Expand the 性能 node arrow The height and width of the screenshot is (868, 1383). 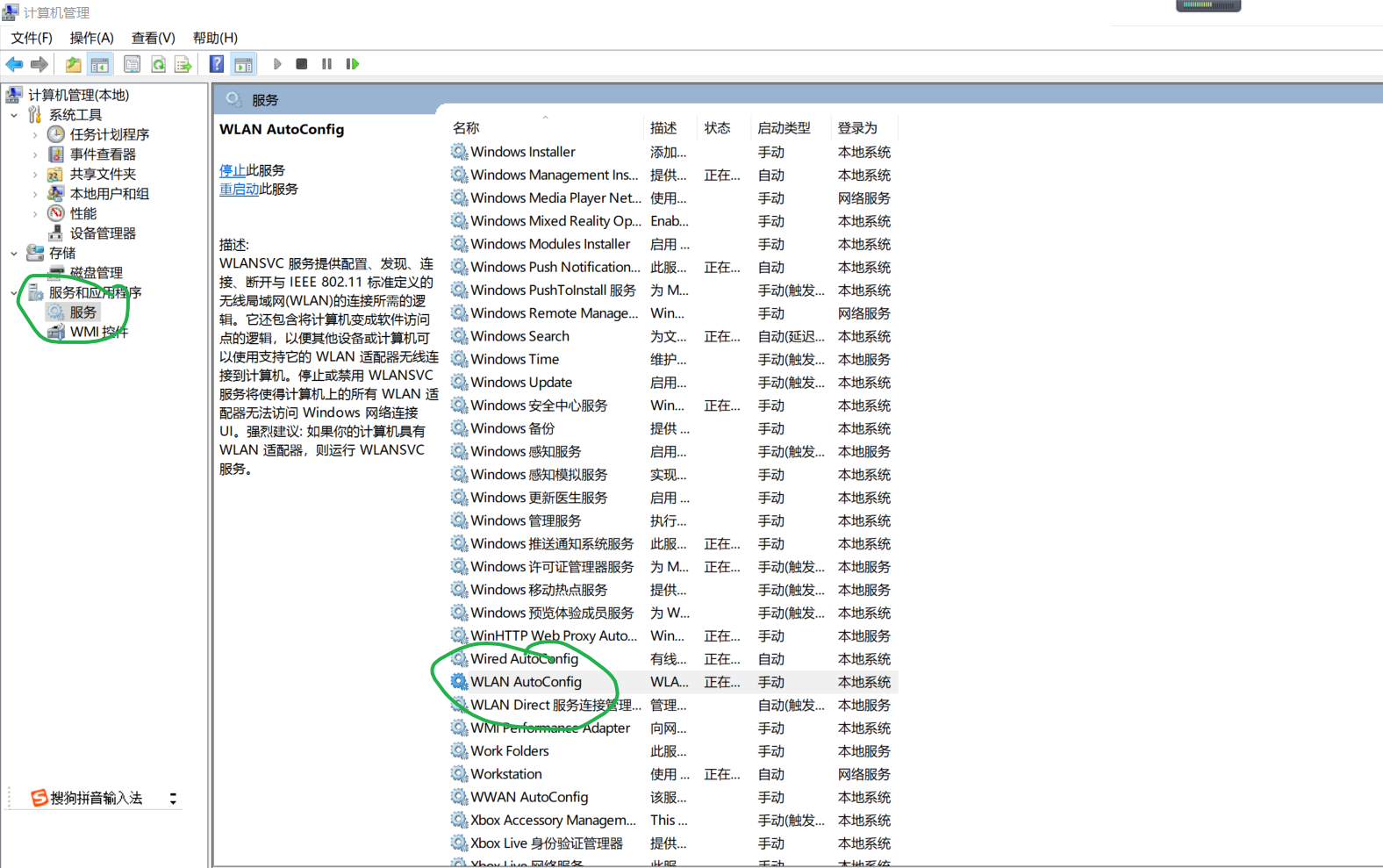click(35, 213)
